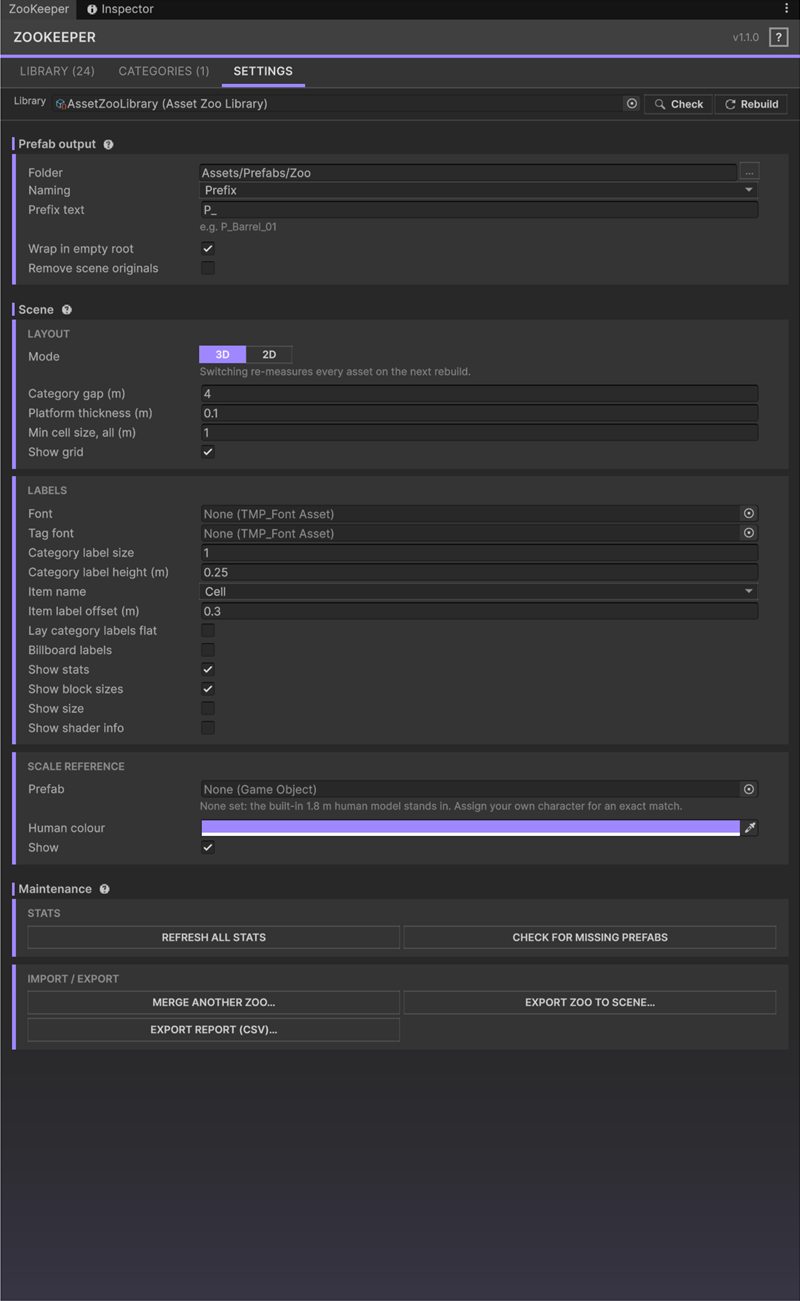Click the Prefab output help icon
This screenshot has height=1301, width=800.
pyautogui.click(x=108, y=144)
